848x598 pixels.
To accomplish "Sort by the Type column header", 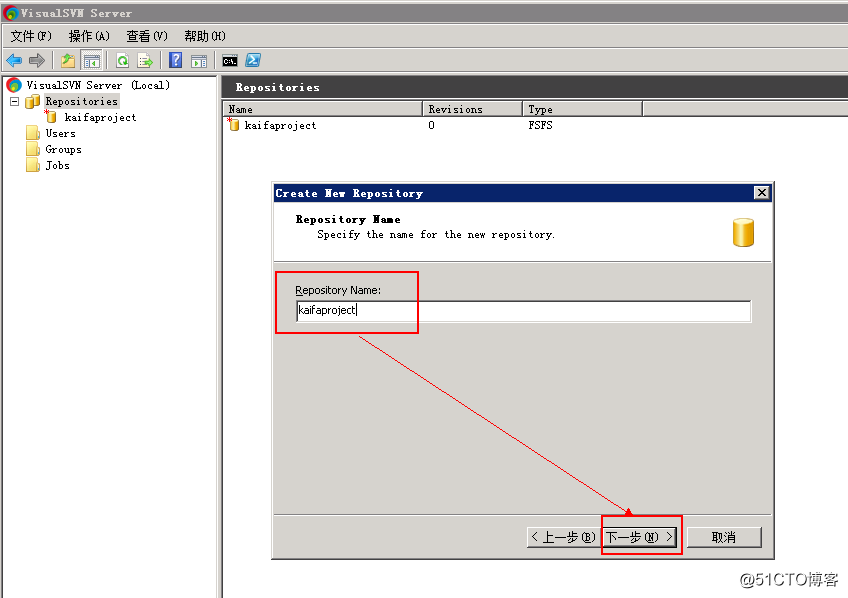I will point(582,109).
